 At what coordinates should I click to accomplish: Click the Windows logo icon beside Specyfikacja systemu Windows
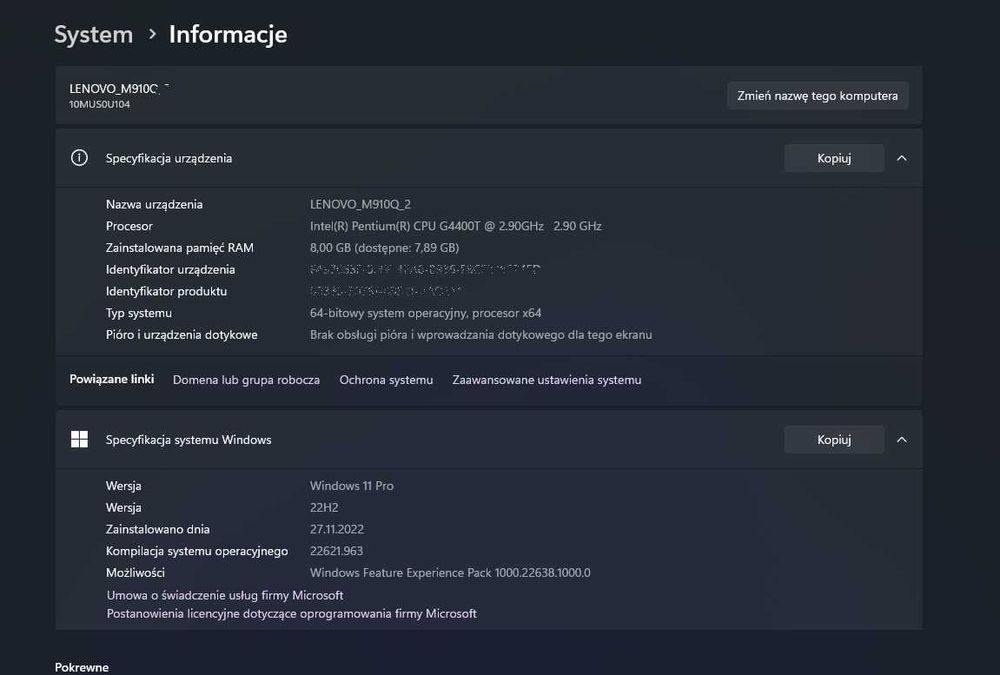coord(79,439)
